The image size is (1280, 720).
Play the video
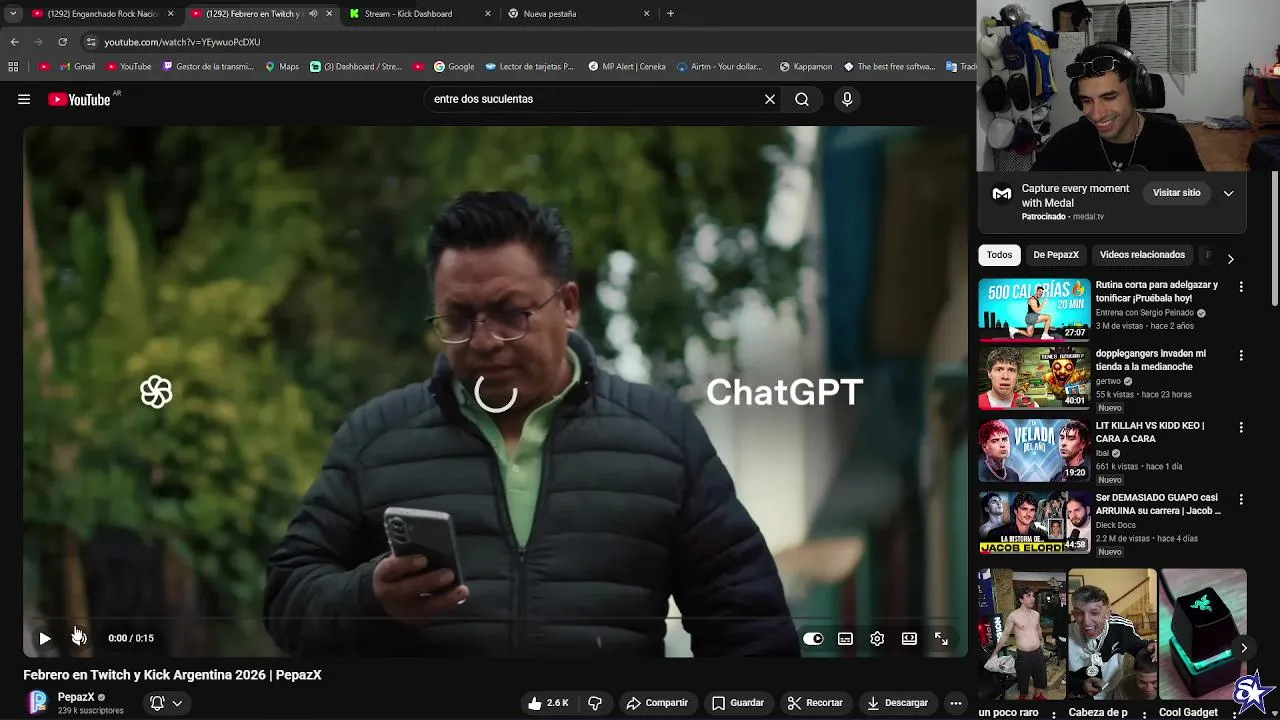tap(45, 638)
